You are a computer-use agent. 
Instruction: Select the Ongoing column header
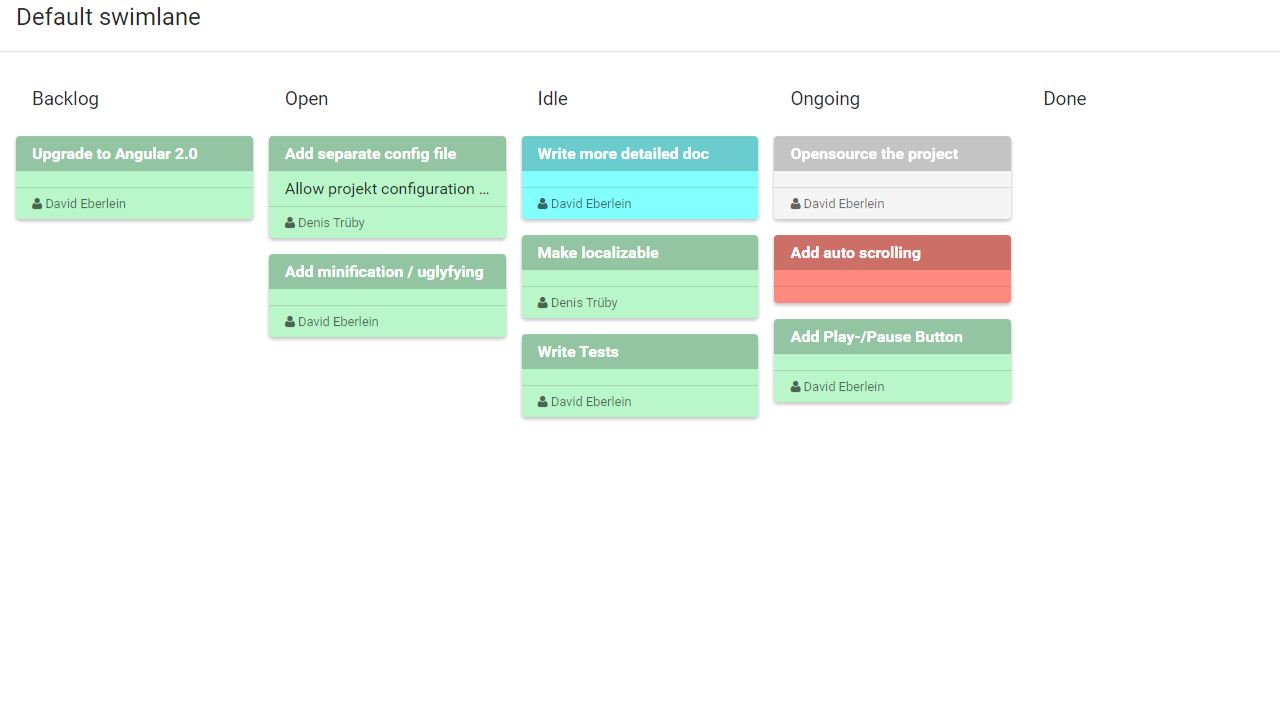click(825, 99)
